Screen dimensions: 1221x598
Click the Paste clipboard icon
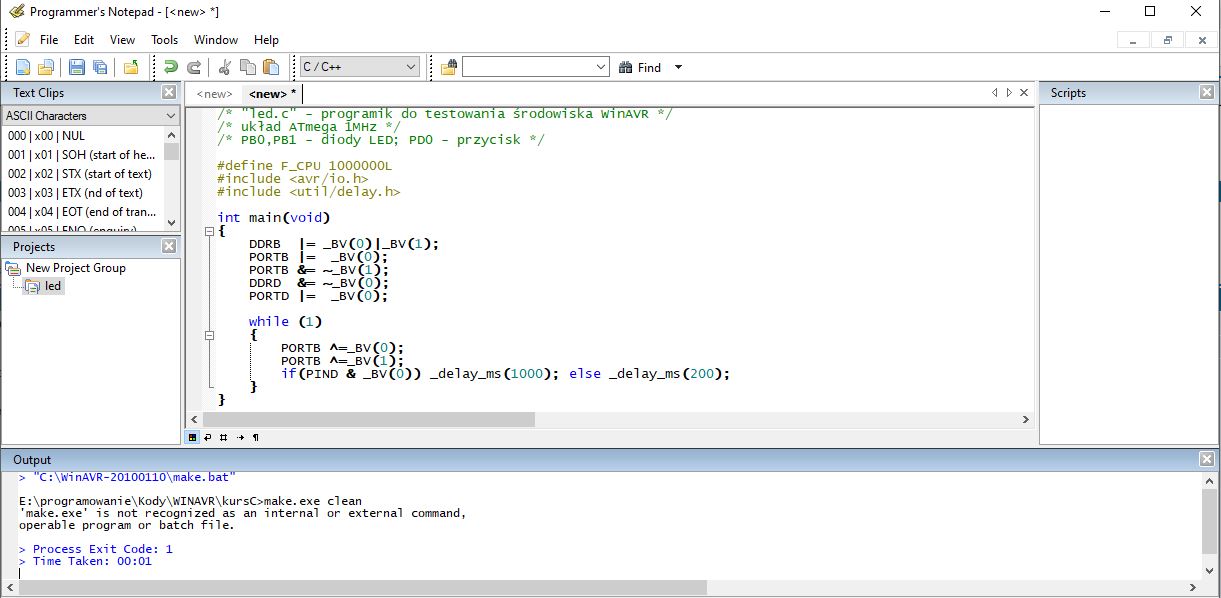pos(271,67)
